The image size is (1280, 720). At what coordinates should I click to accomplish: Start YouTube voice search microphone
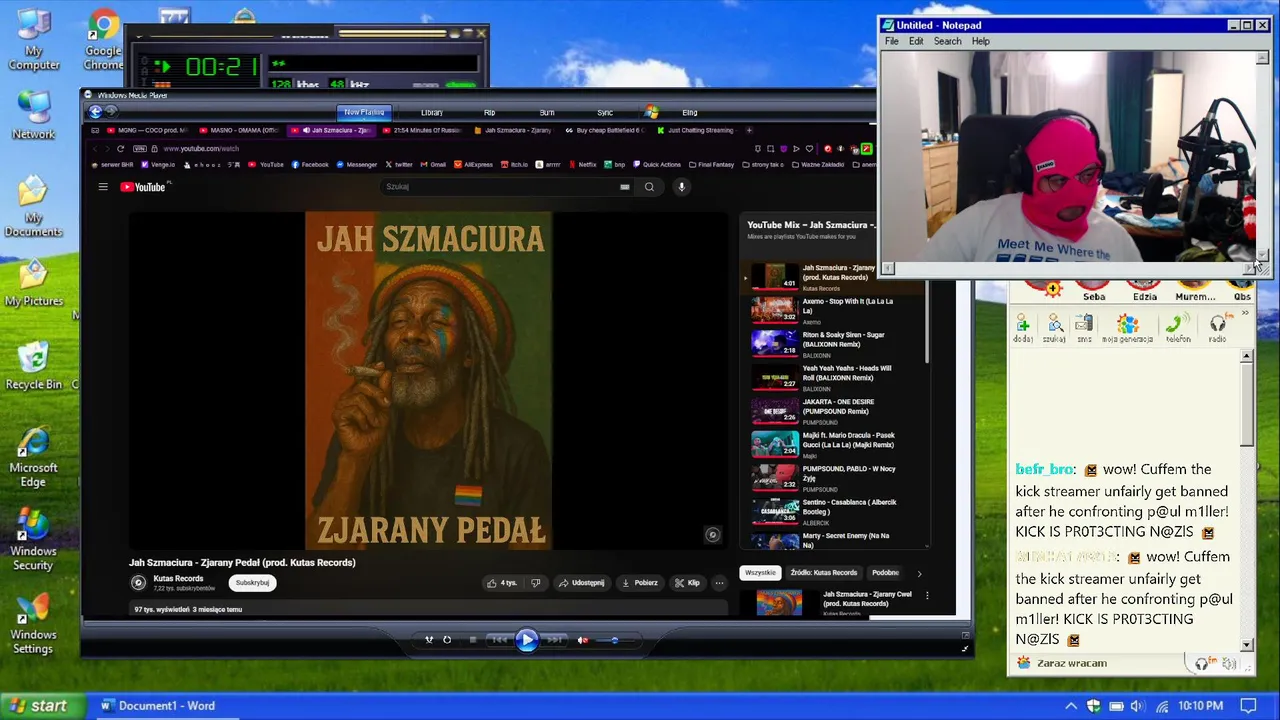pyautogui.click(x=681, y=187)
